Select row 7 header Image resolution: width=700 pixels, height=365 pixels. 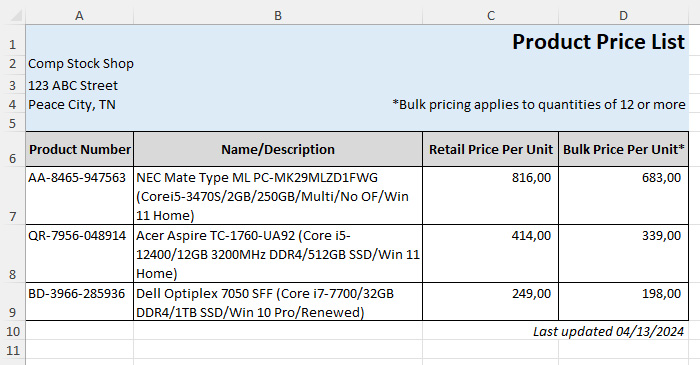(x=12, y=196)
